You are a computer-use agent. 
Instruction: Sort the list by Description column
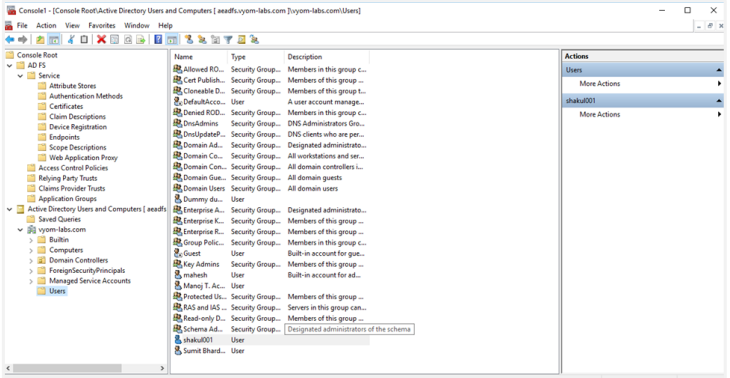tap(327, 57)
